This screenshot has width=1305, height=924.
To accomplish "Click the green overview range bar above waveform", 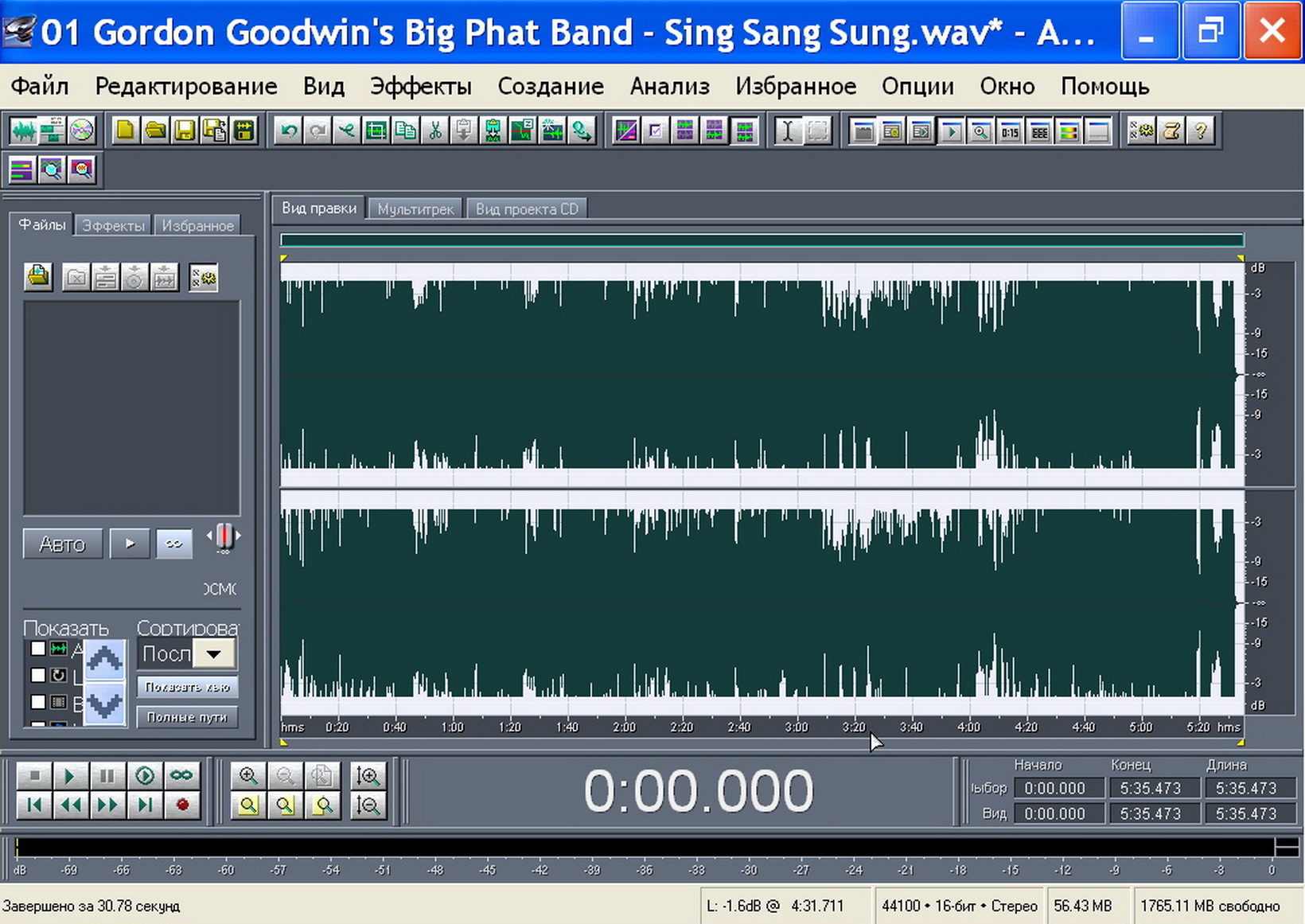I will [x=762, y=240].
